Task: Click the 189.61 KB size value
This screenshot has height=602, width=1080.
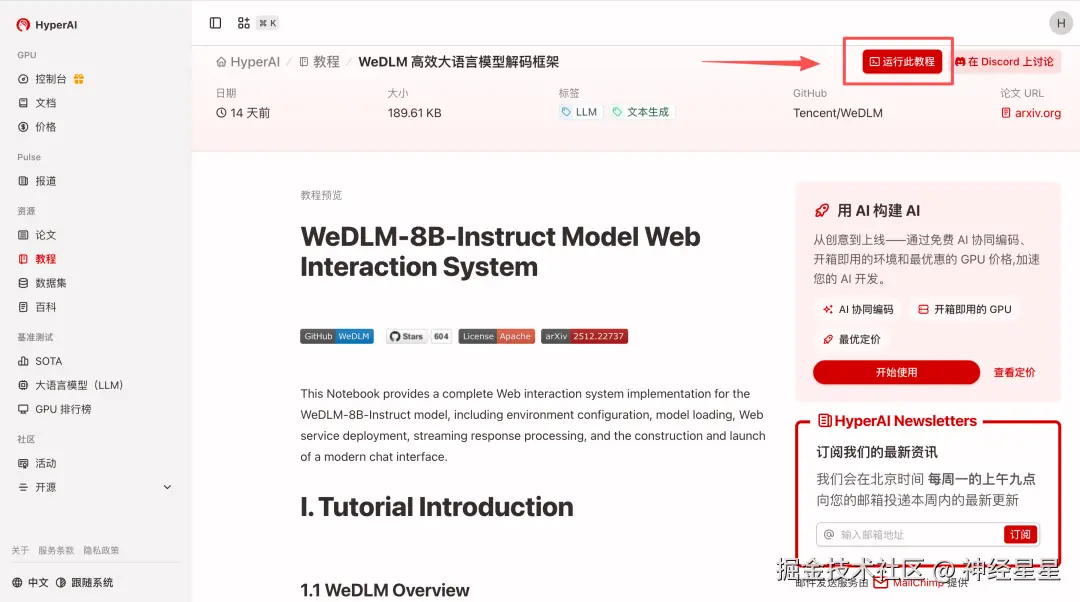Action: (414, 113)
